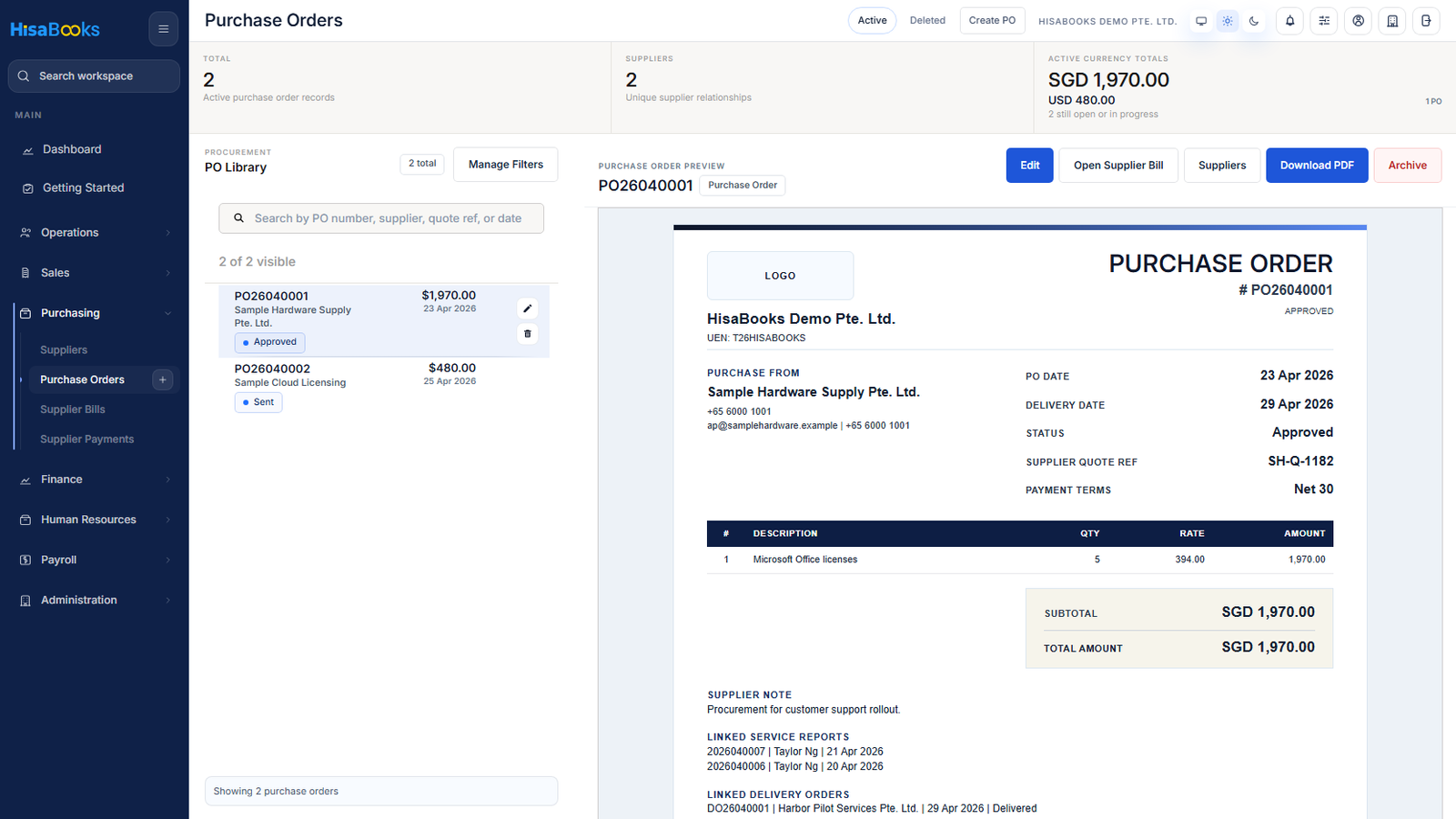Screen dimensions: 1456x819
Task: Click the Getting Started checklist icon
Action: [27, 188]
